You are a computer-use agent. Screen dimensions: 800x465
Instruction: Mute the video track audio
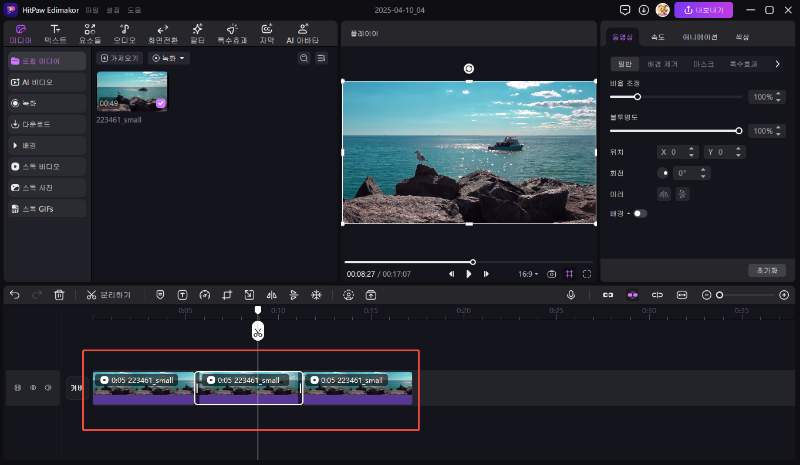click(48, 387)
